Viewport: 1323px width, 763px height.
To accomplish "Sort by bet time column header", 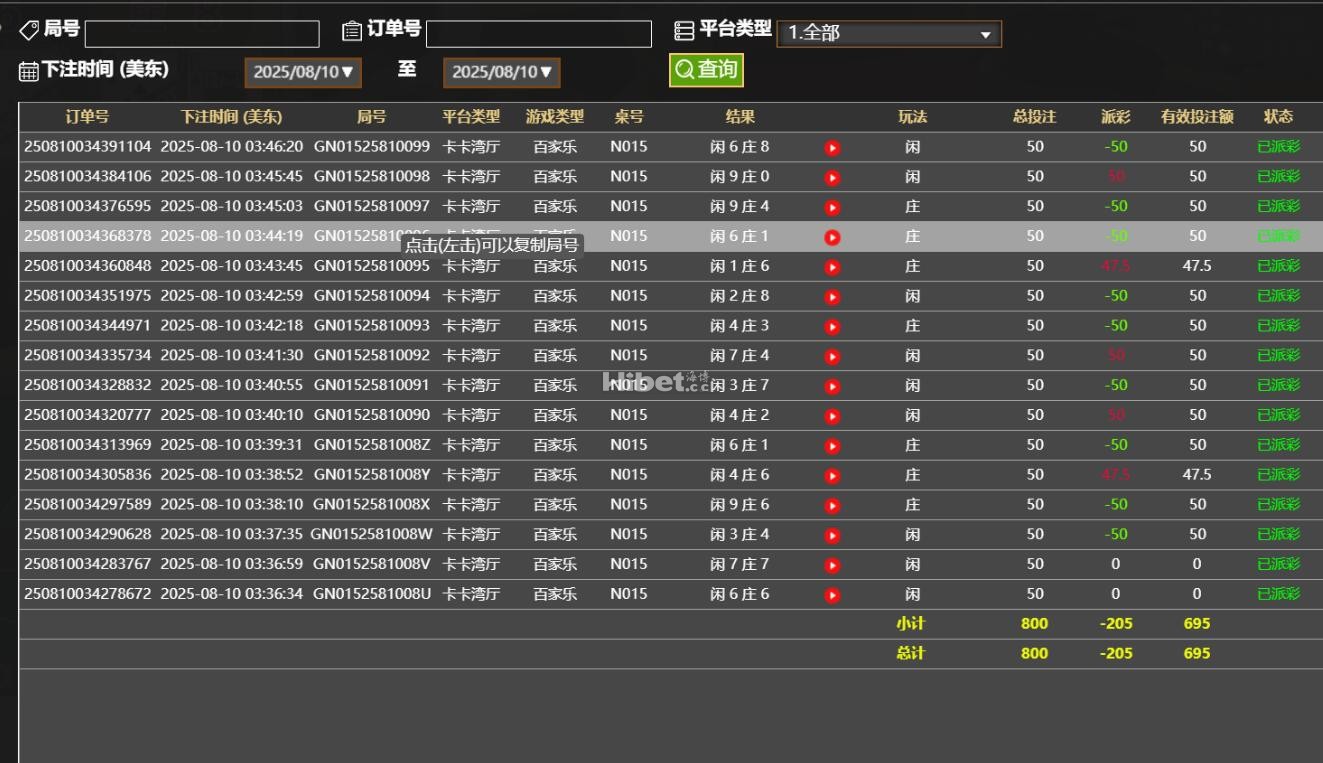I will [x=231, y=117].
